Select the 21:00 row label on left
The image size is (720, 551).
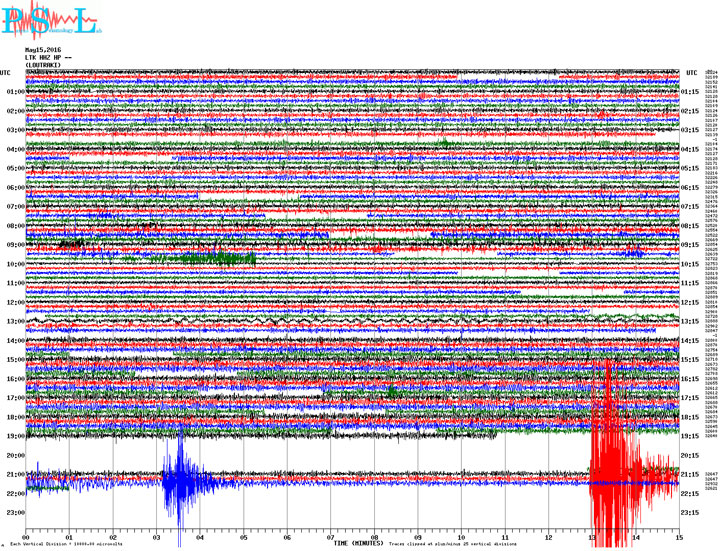pos(15,474)
